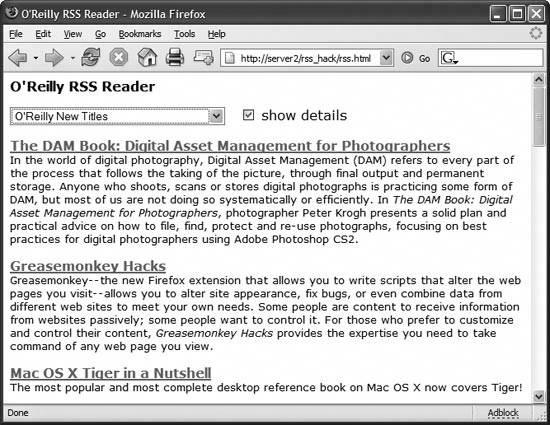Click the address bar URL field

pyautogui.click(x=307, y=58)
